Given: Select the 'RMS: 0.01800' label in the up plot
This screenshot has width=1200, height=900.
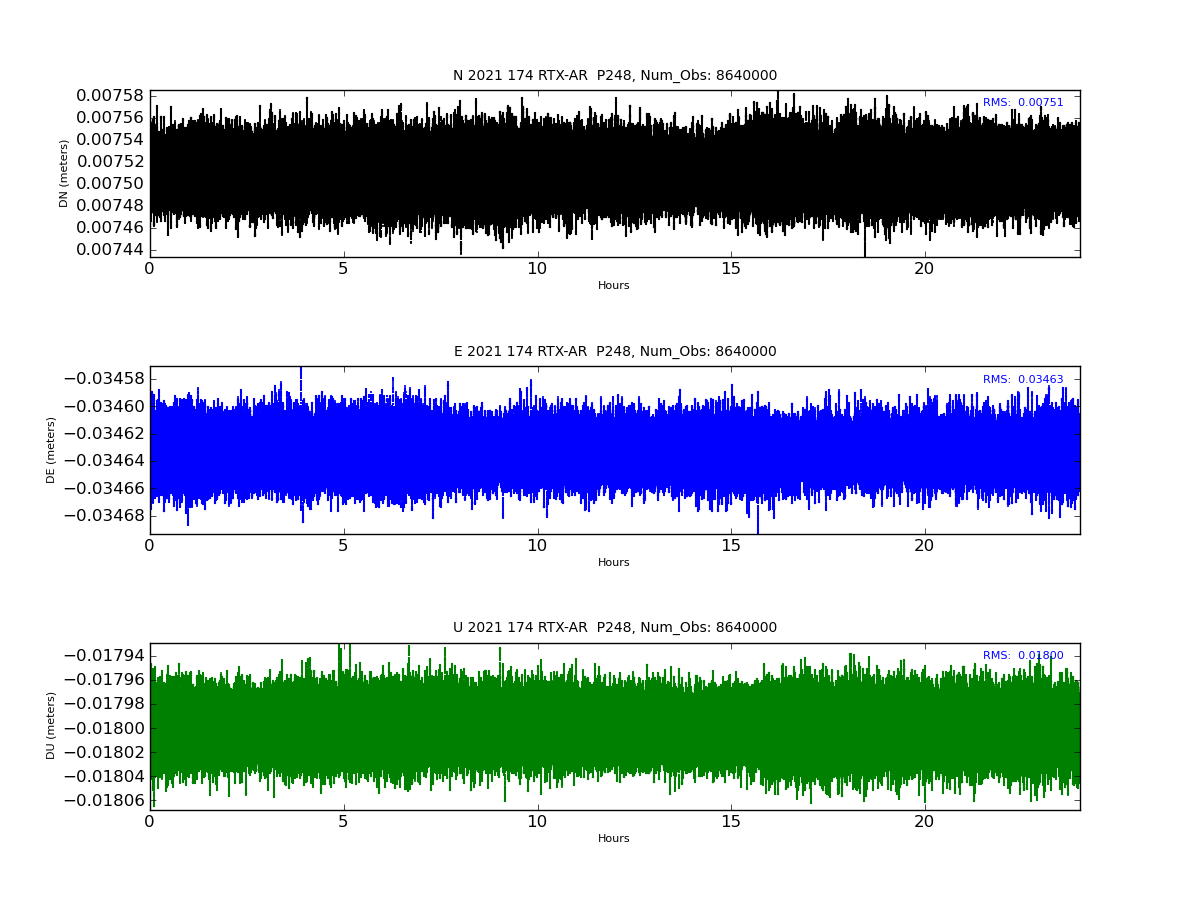Looking at the screenshot, I should pyautogui.click(x=1023, y=656).
